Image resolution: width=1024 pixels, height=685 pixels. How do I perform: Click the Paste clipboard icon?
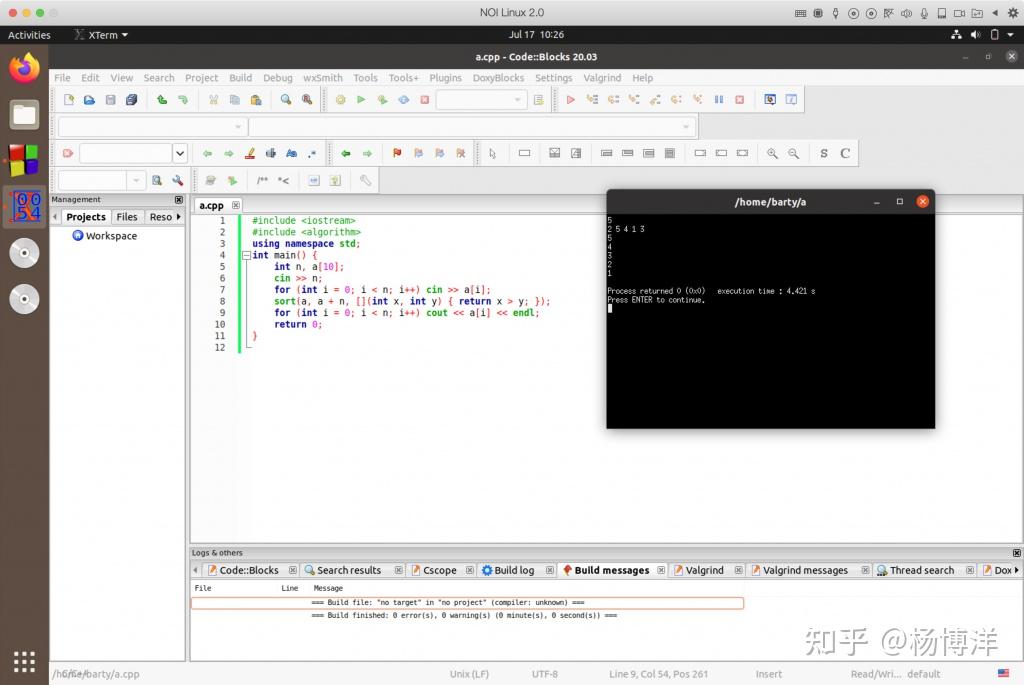(x=255, y=100)
